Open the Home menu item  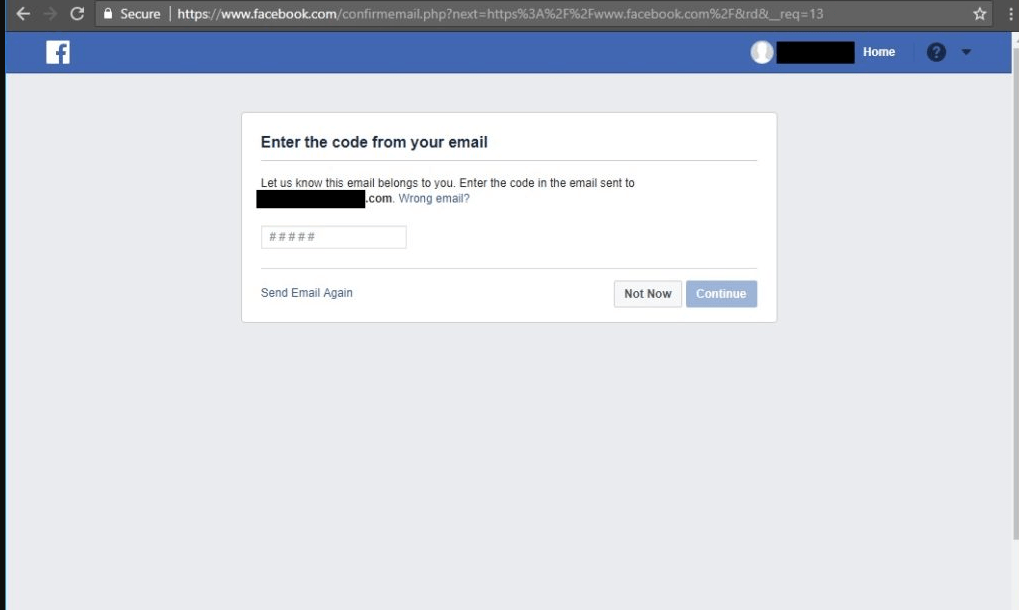[879, 52]
